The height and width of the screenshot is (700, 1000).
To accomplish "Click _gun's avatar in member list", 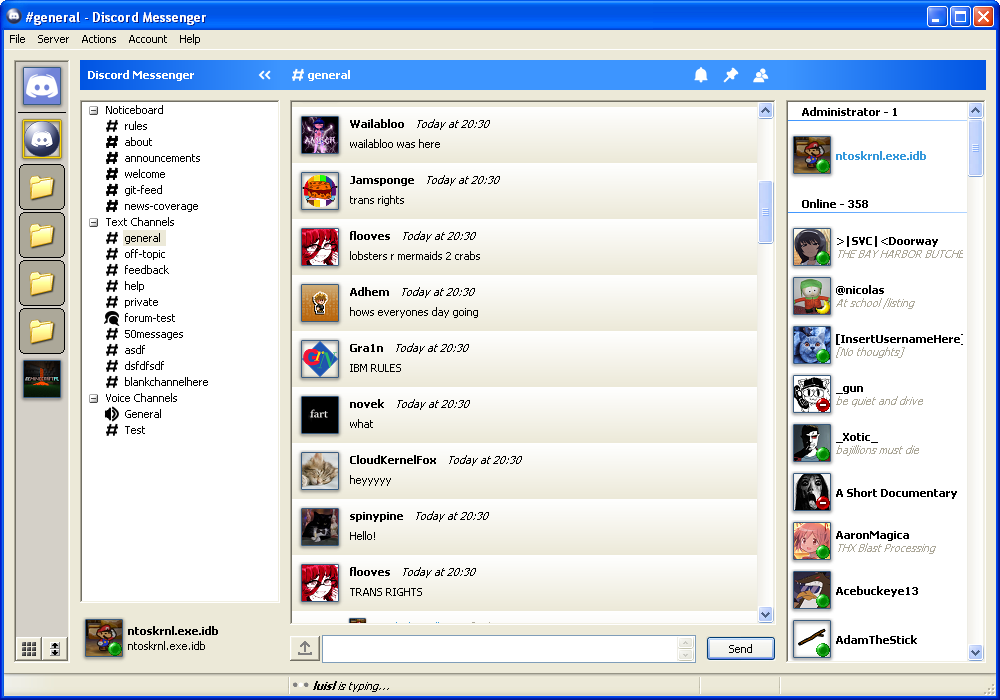I will tap(812, 394).
